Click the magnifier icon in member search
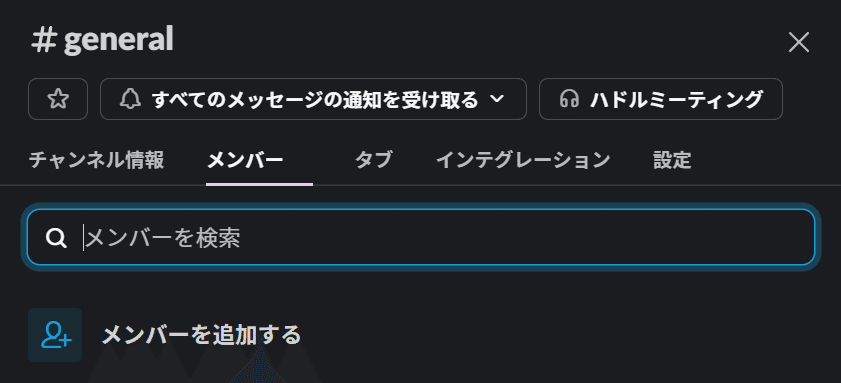The width and height of the screenshot is (841, 383). (x=56, y=238)
